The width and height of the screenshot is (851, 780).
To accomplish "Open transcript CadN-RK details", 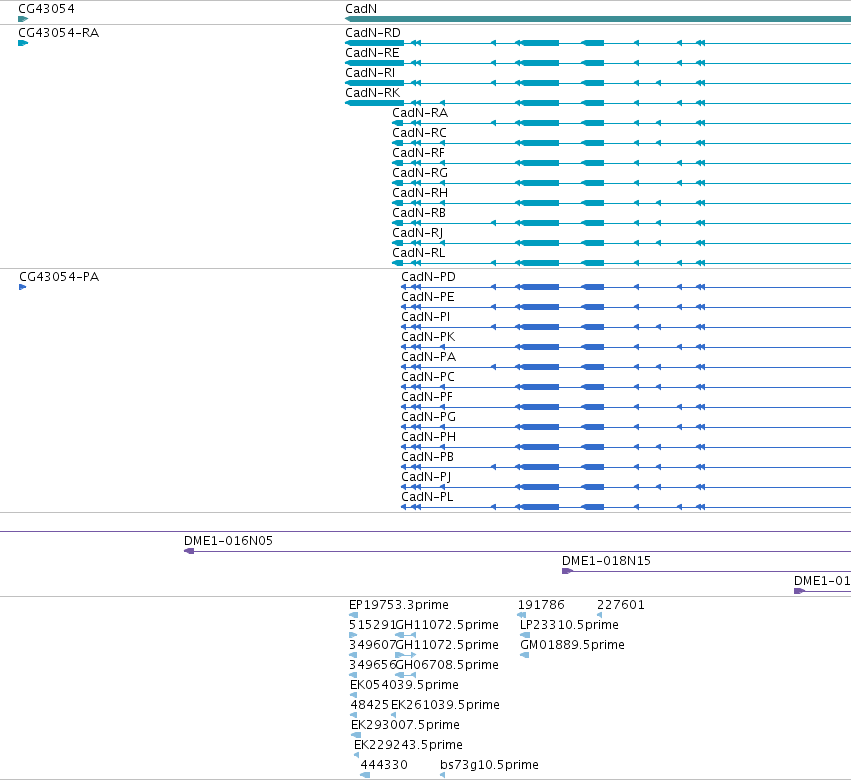I will 373,93.
